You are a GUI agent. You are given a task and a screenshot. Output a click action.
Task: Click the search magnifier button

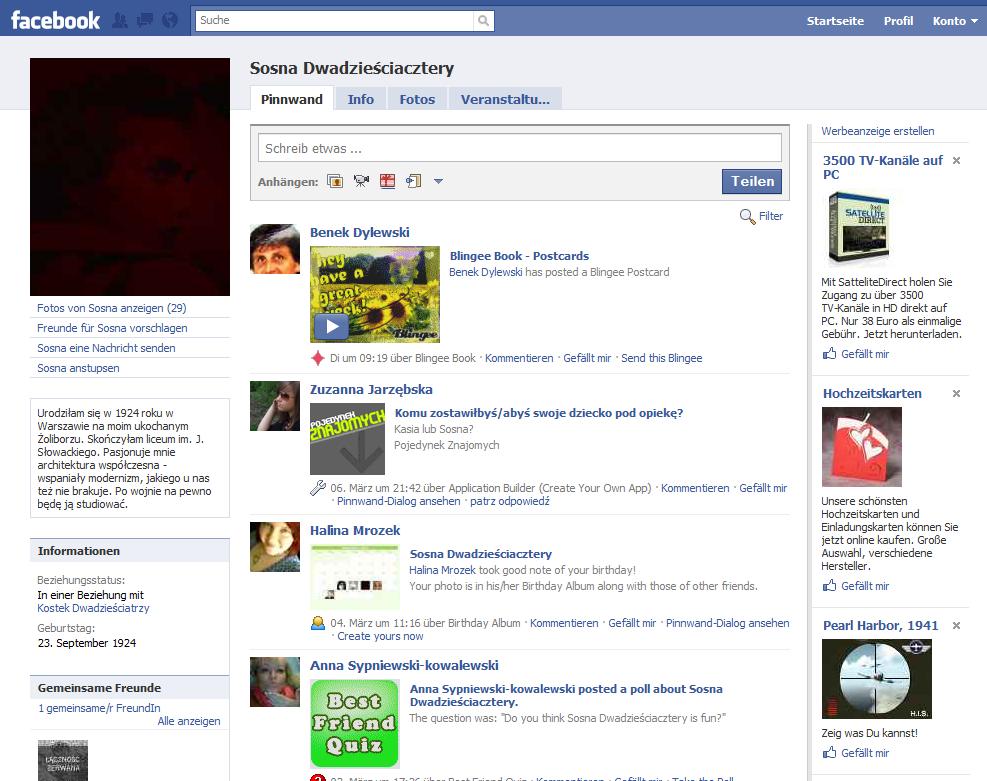pyautogui.click(x=484, y=20)
